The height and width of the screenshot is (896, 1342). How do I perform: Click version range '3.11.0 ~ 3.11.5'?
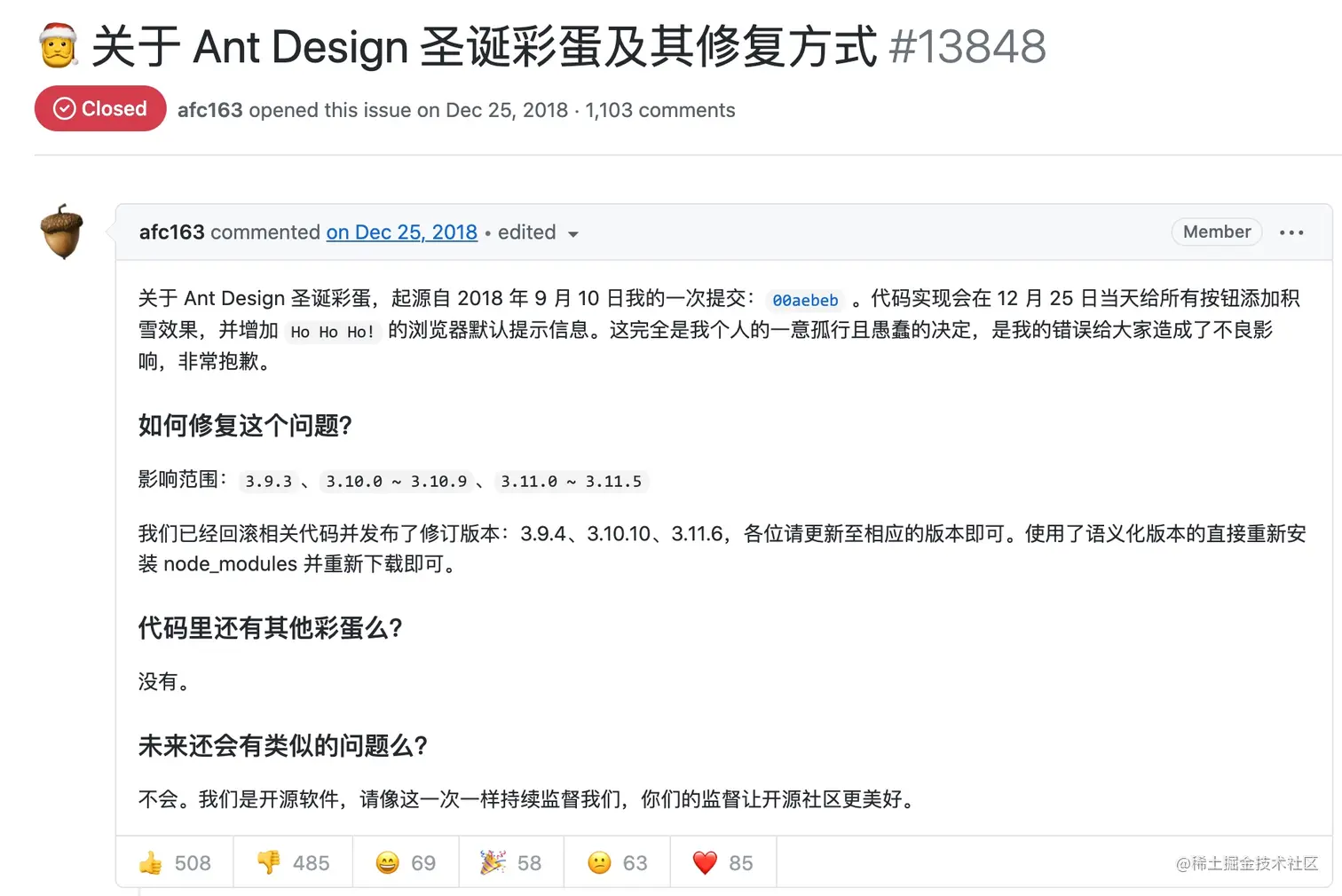tap(571, 481)
